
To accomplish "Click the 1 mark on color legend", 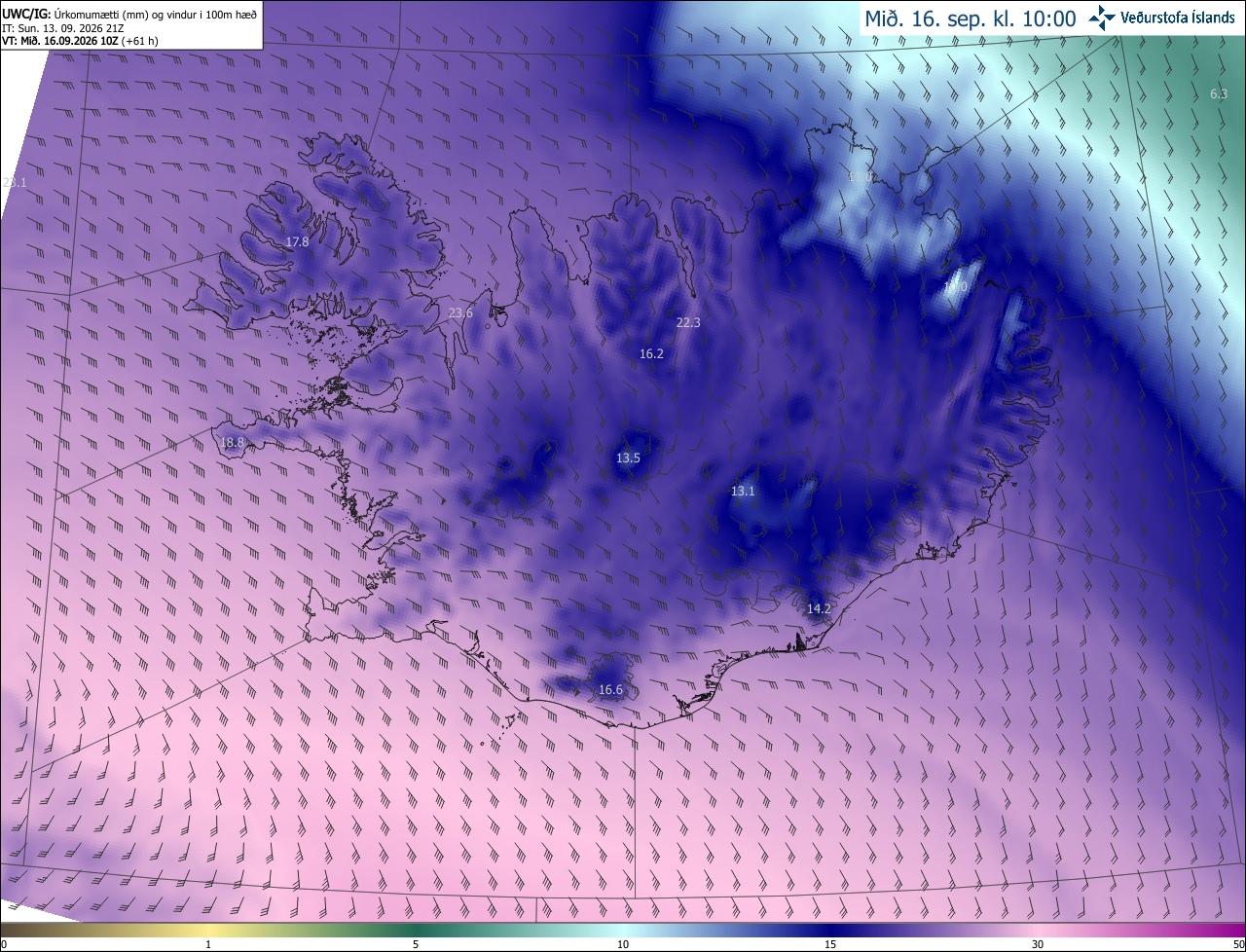I will (x=208, y=944).
